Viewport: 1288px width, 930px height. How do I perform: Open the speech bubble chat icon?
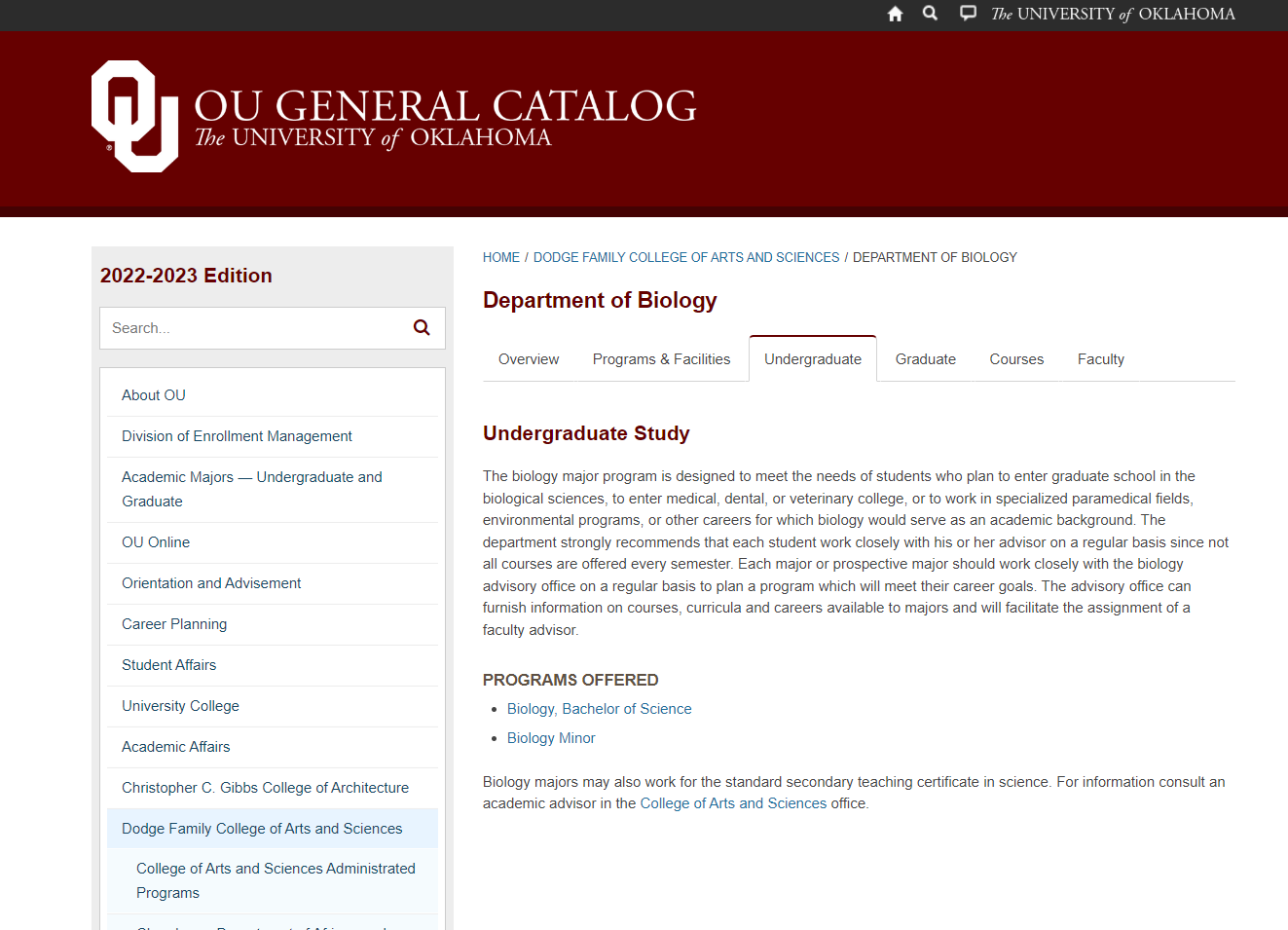[x=968, y=14]
